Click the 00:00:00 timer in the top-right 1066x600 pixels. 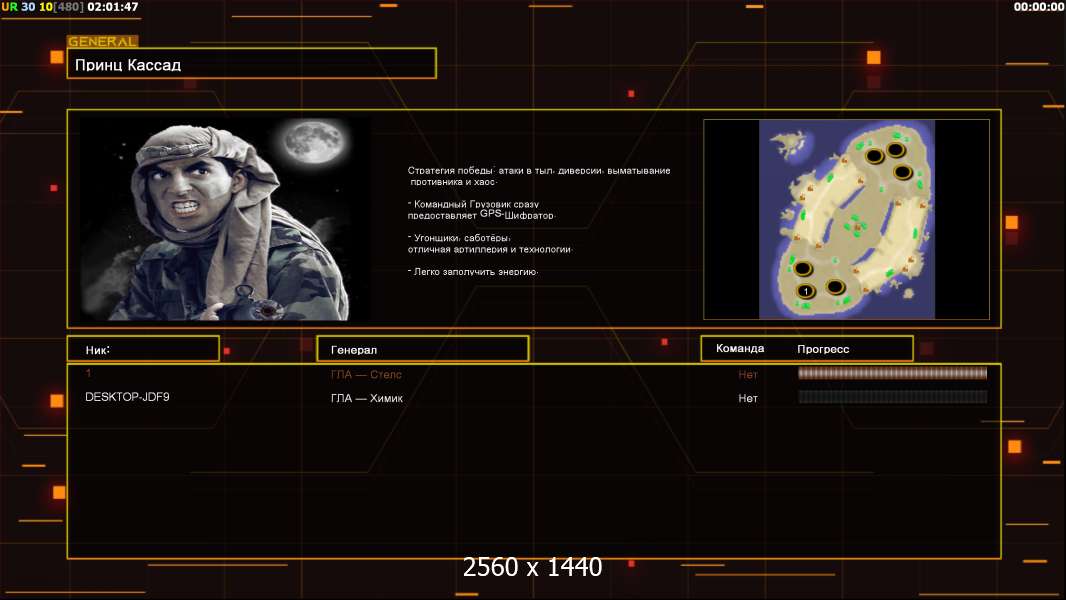point(1038,7)
